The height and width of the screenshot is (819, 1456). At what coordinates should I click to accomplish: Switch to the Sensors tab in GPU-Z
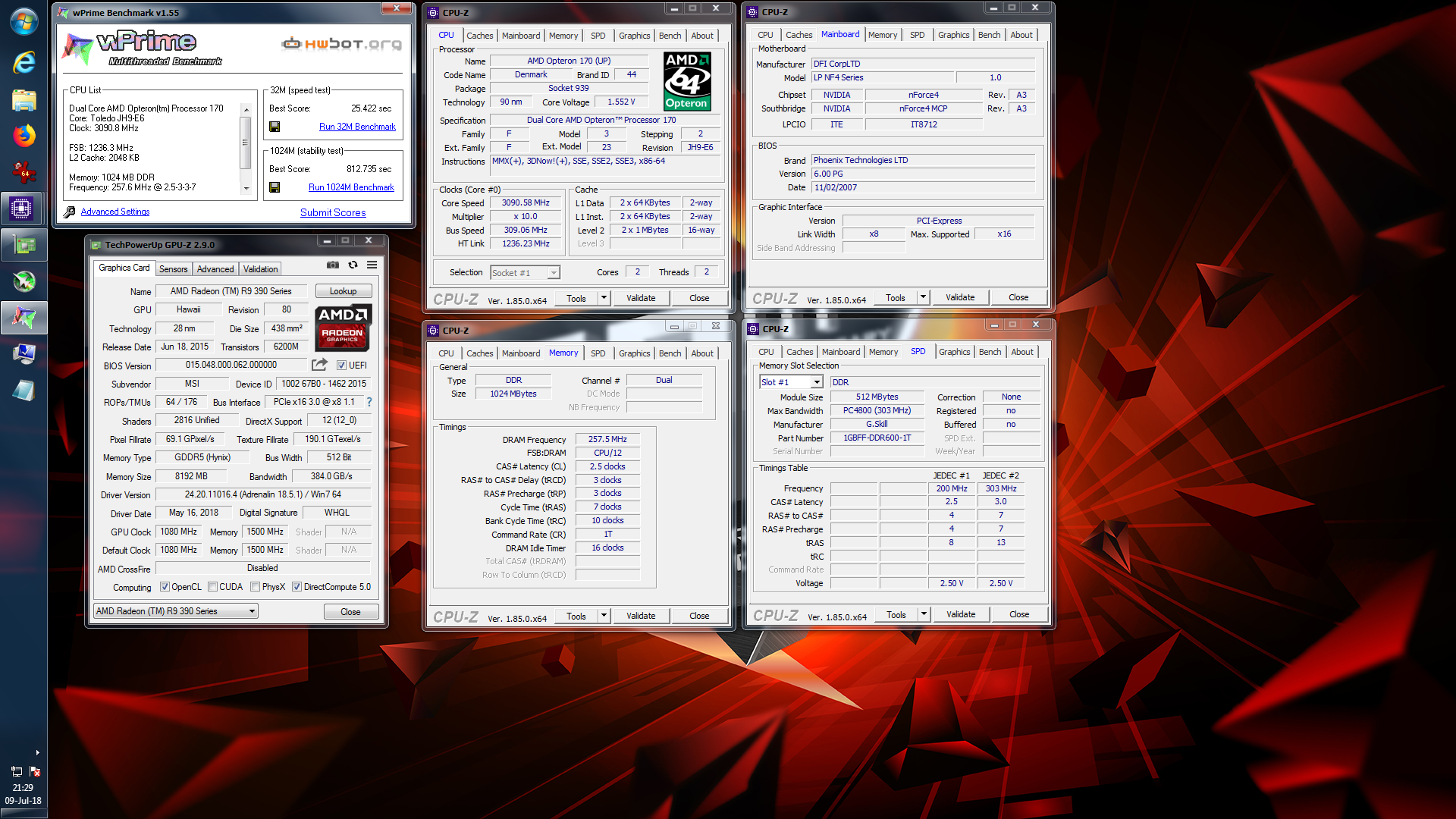point(173,269)
